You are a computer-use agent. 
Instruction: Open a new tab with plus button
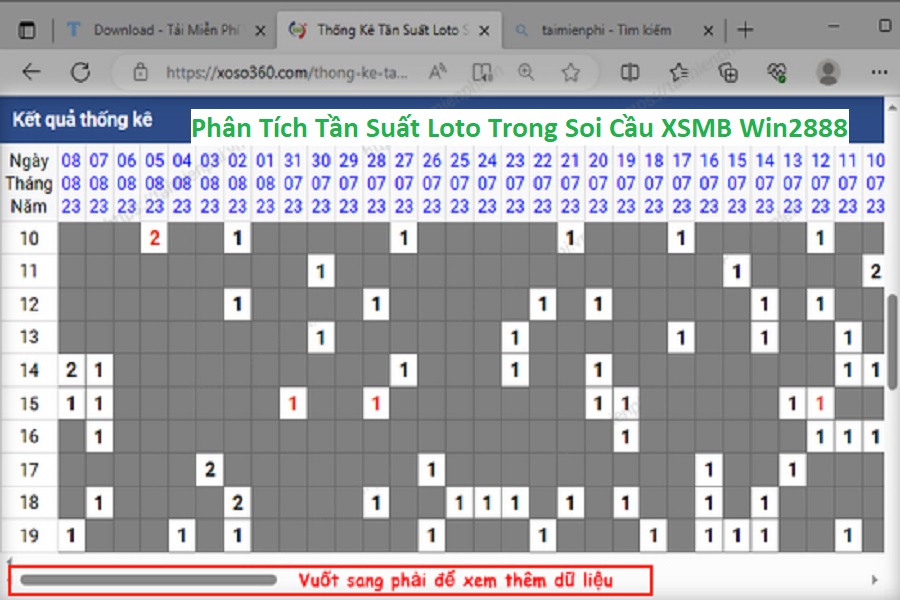coord(744,30)
